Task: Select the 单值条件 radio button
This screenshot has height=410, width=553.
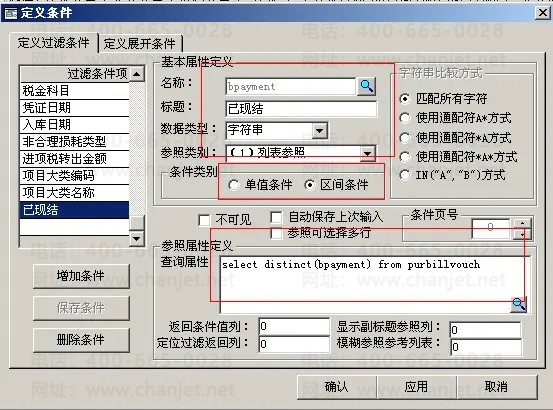Action: (233, 185)
